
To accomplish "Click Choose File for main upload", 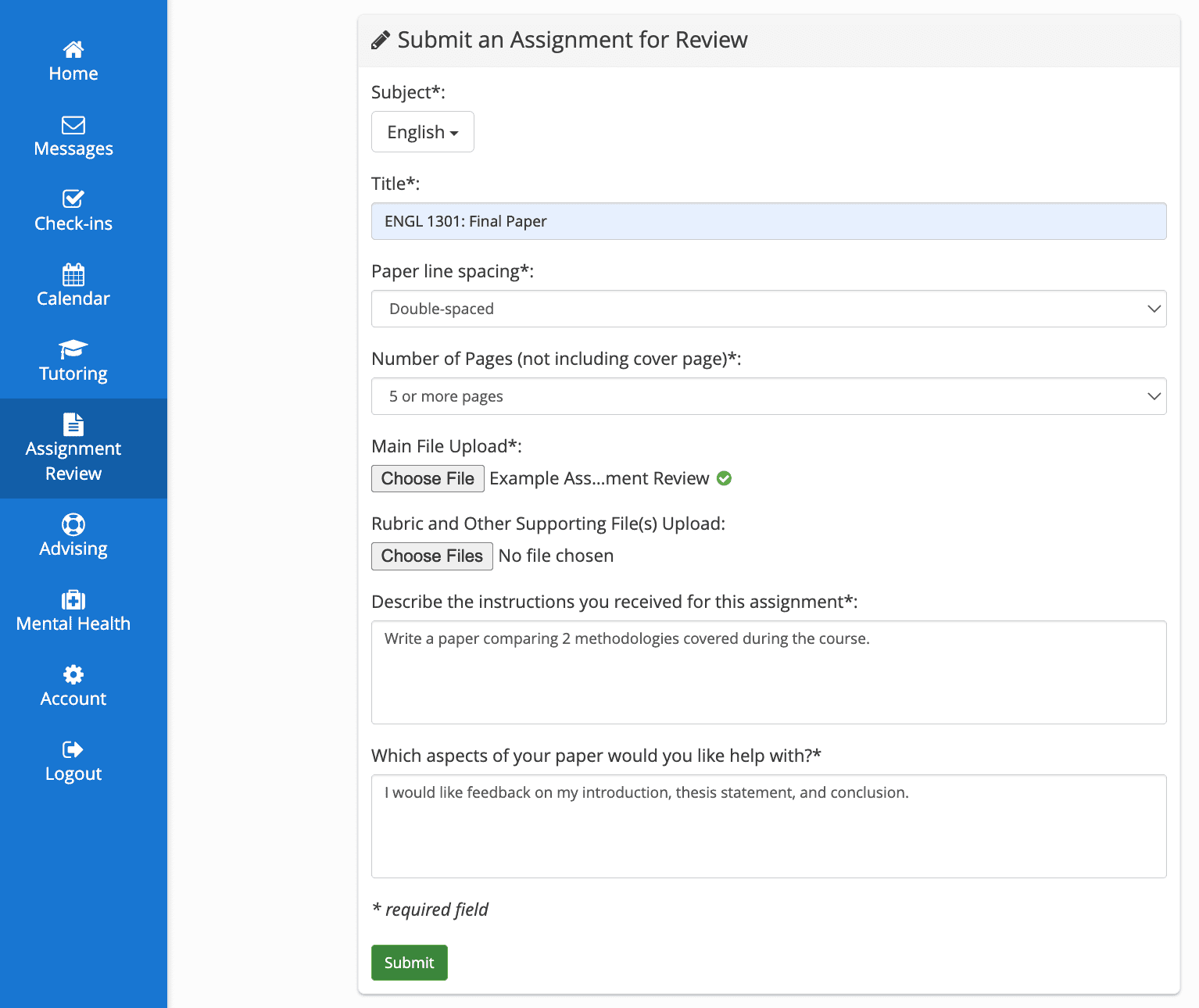I will coord(428,478).
